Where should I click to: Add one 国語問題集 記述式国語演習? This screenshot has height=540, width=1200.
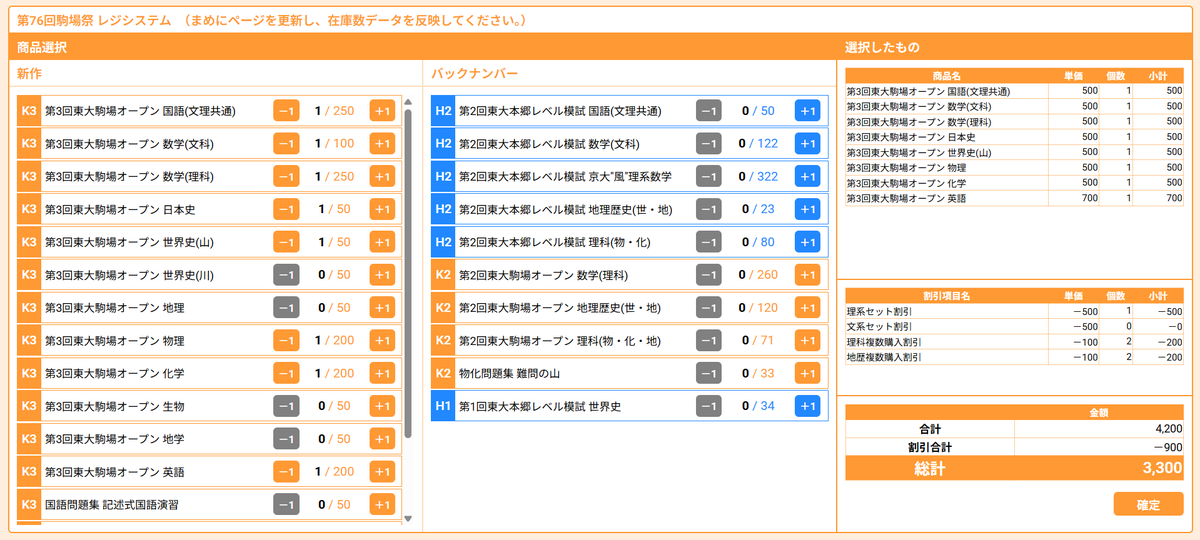pyautogui.click(x=382, y=505)
